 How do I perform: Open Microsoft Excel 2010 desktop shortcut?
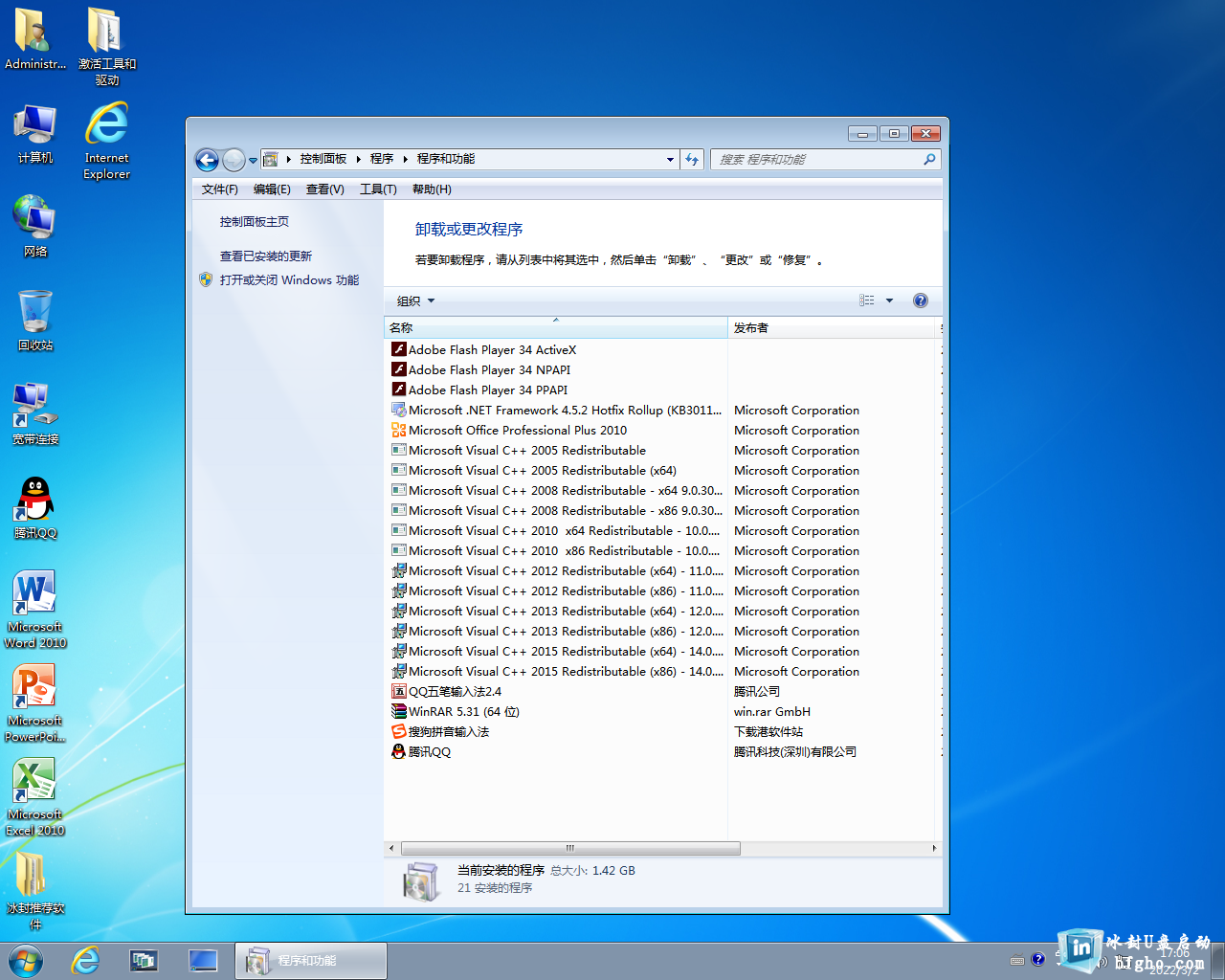35,797
